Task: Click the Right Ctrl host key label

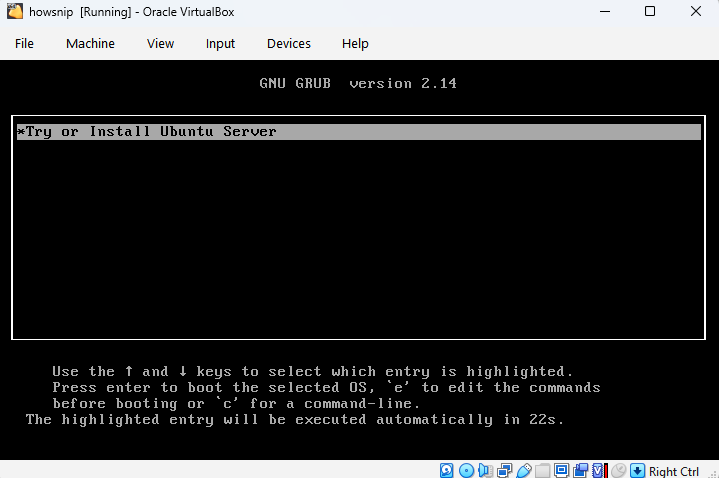Action: [x=674, y=472]
